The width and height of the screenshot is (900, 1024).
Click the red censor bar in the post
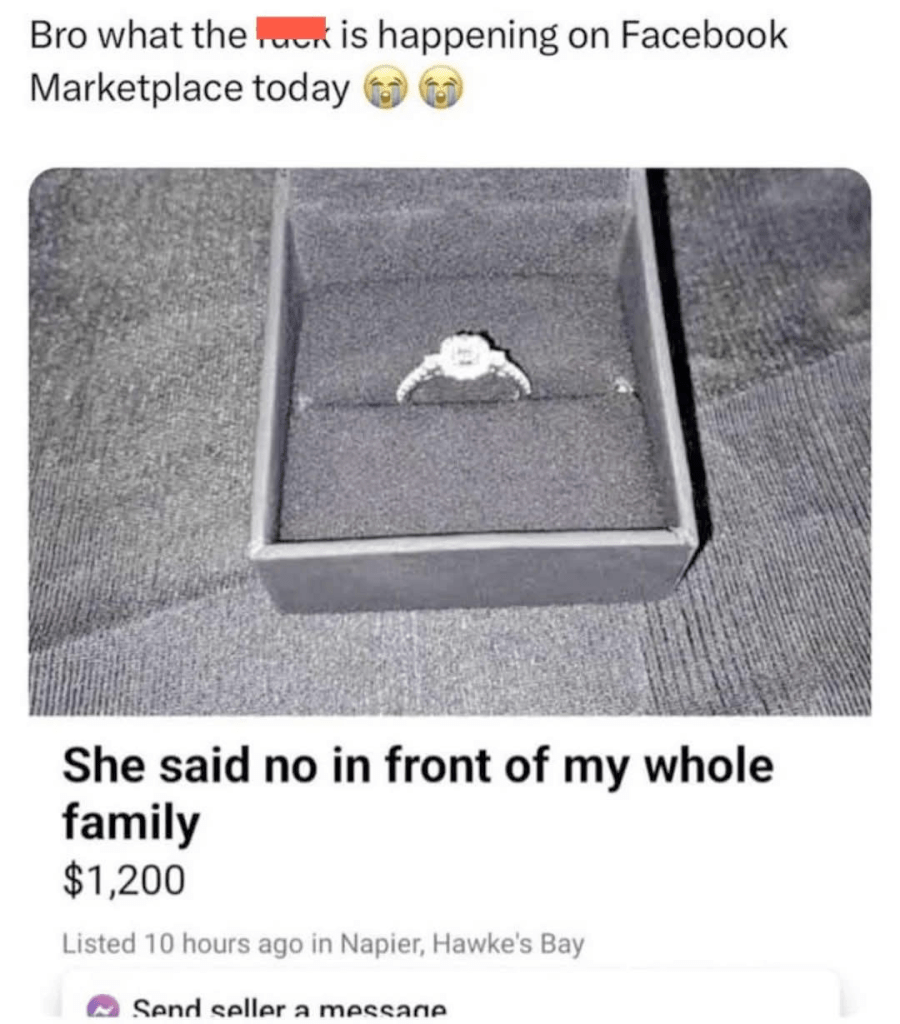click(x=291, y=28)
